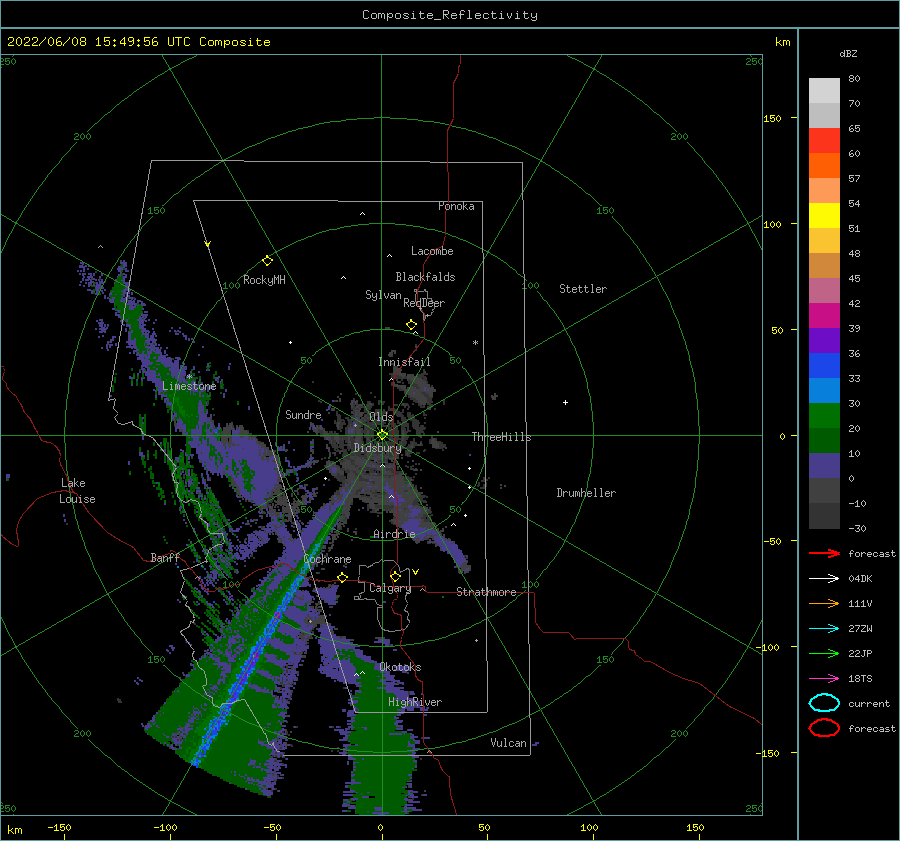Screen dimensions: 900x841
Task: Click the dBZ legend heading
Action: coord(848,54)
